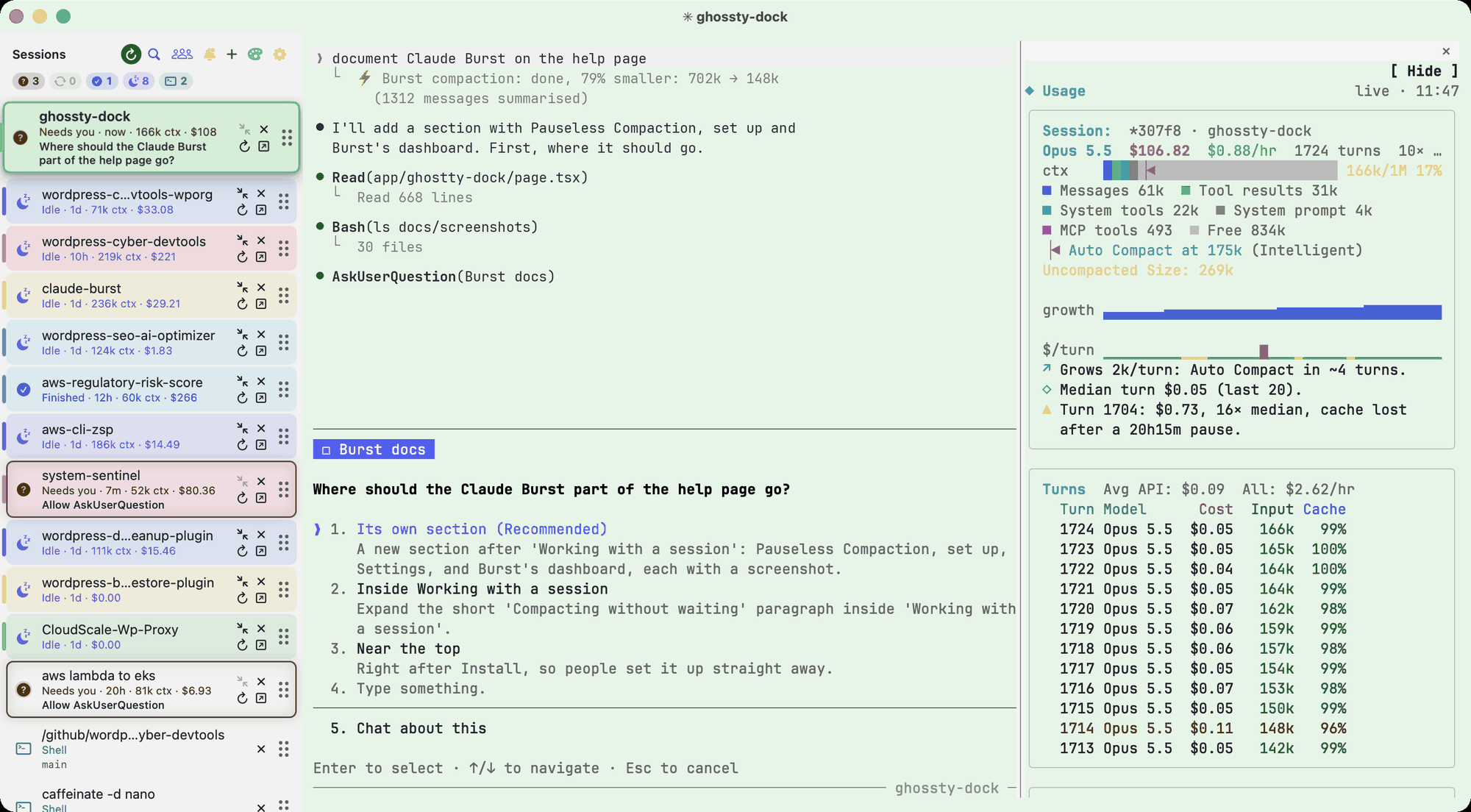Close the wordpress-cyber-devtools session
Screen dimensions: 1471x812
[261, 241]
